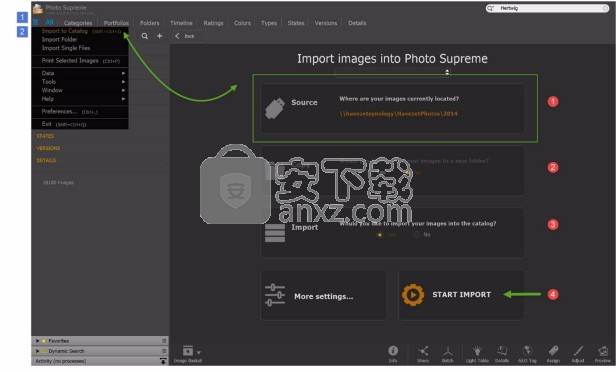Switch to the Categories tab
Screen dimensions: 616x372
pos(78,23)
